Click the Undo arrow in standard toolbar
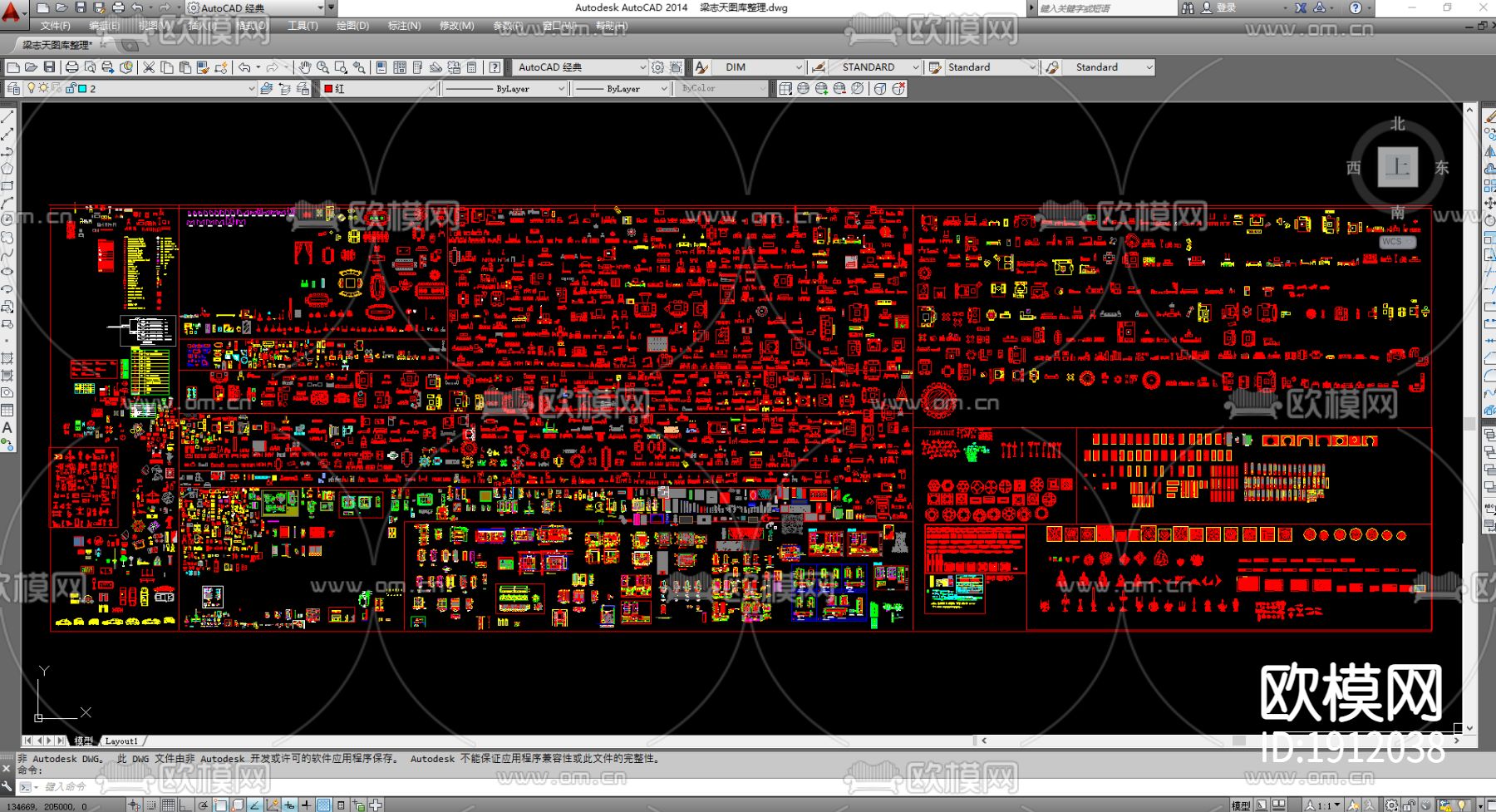This screenshot has height=812, width=1496. (x=244, y=67)
